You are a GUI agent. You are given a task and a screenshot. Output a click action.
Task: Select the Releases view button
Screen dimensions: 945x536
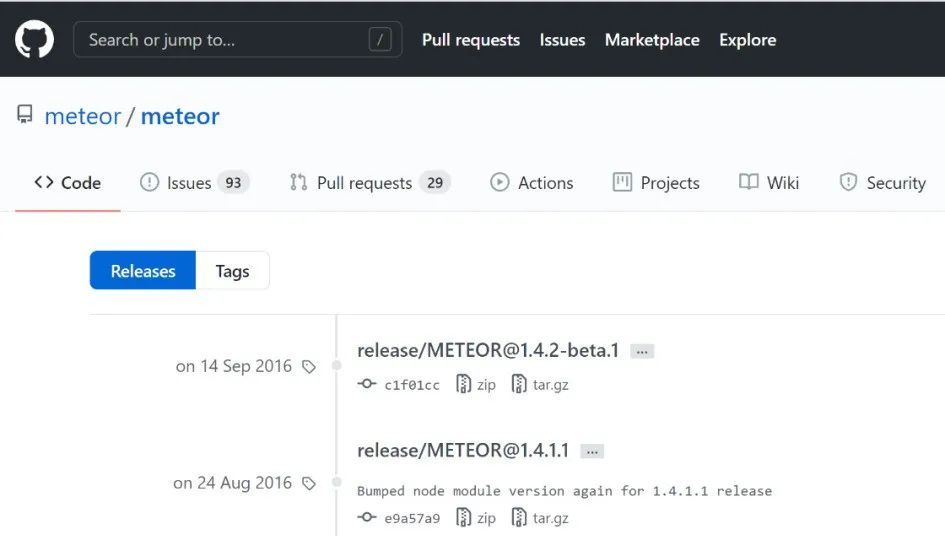tap(143, 271)
